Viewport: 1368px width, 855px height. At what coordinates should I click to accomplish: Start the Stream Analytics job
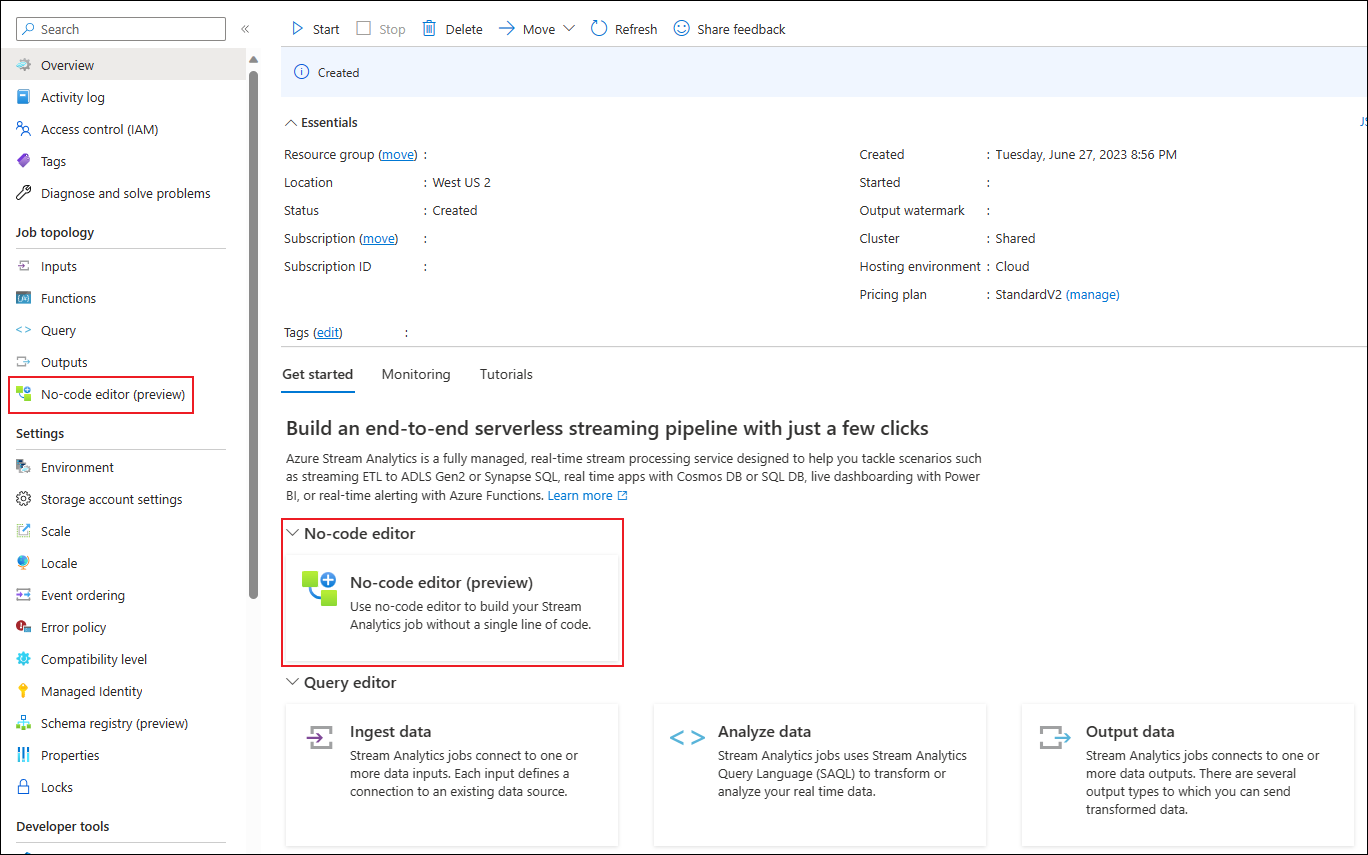coord(315,29)
